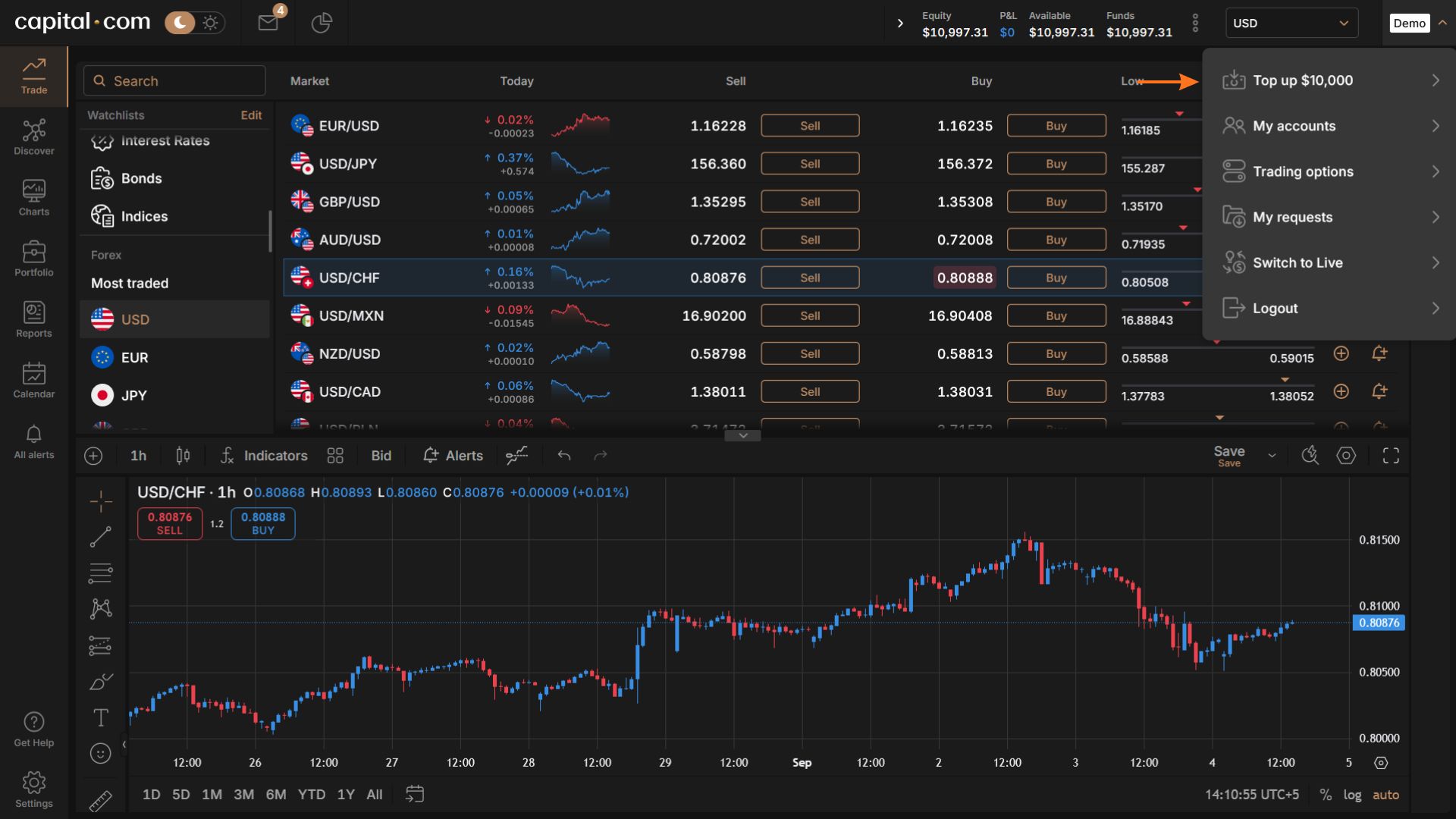Toggle dark and light theme switch
This screenshot has width=1456, height=819.
tap(193, 23)
